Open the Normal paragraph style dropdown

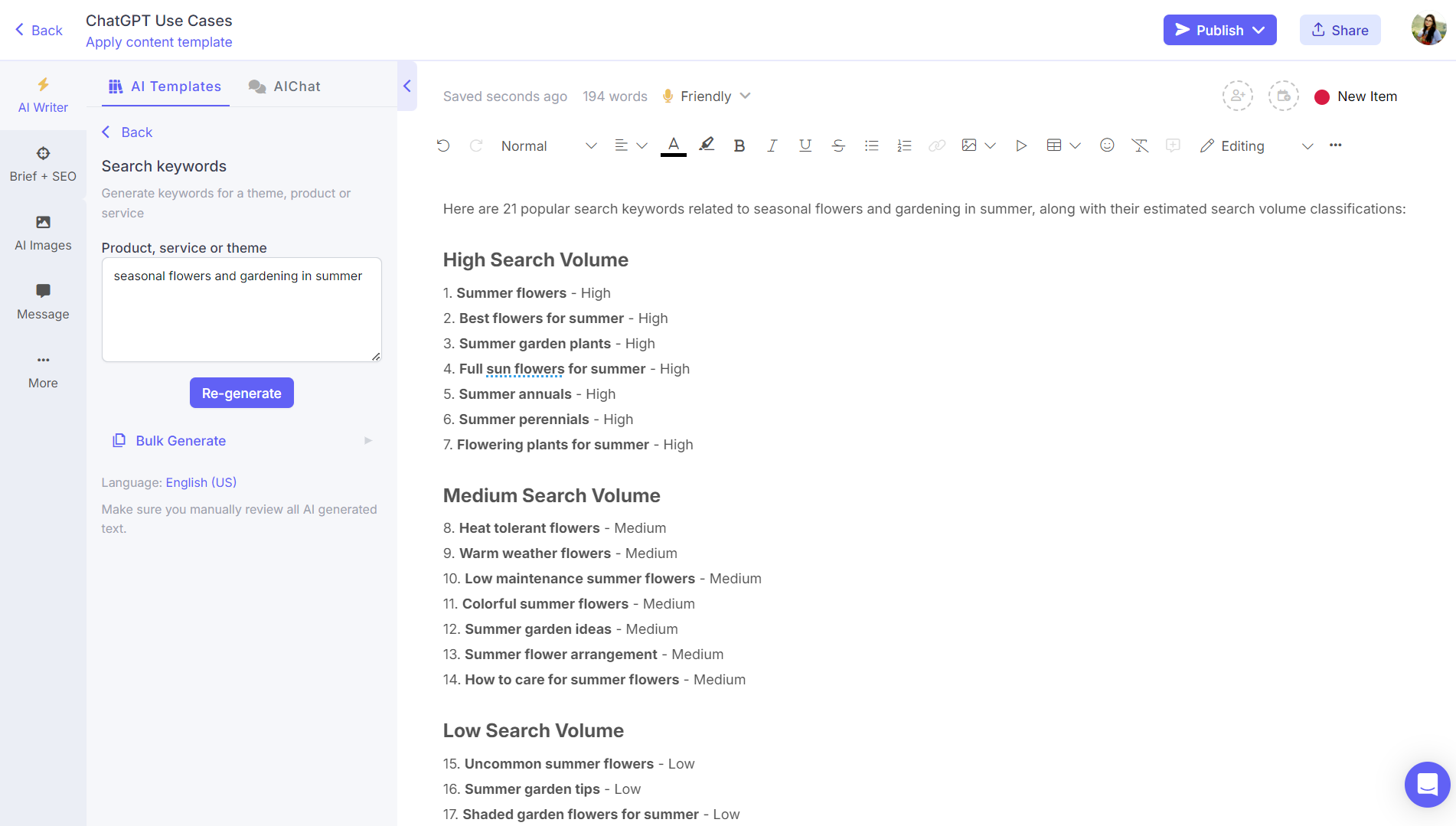click(547, 145)
